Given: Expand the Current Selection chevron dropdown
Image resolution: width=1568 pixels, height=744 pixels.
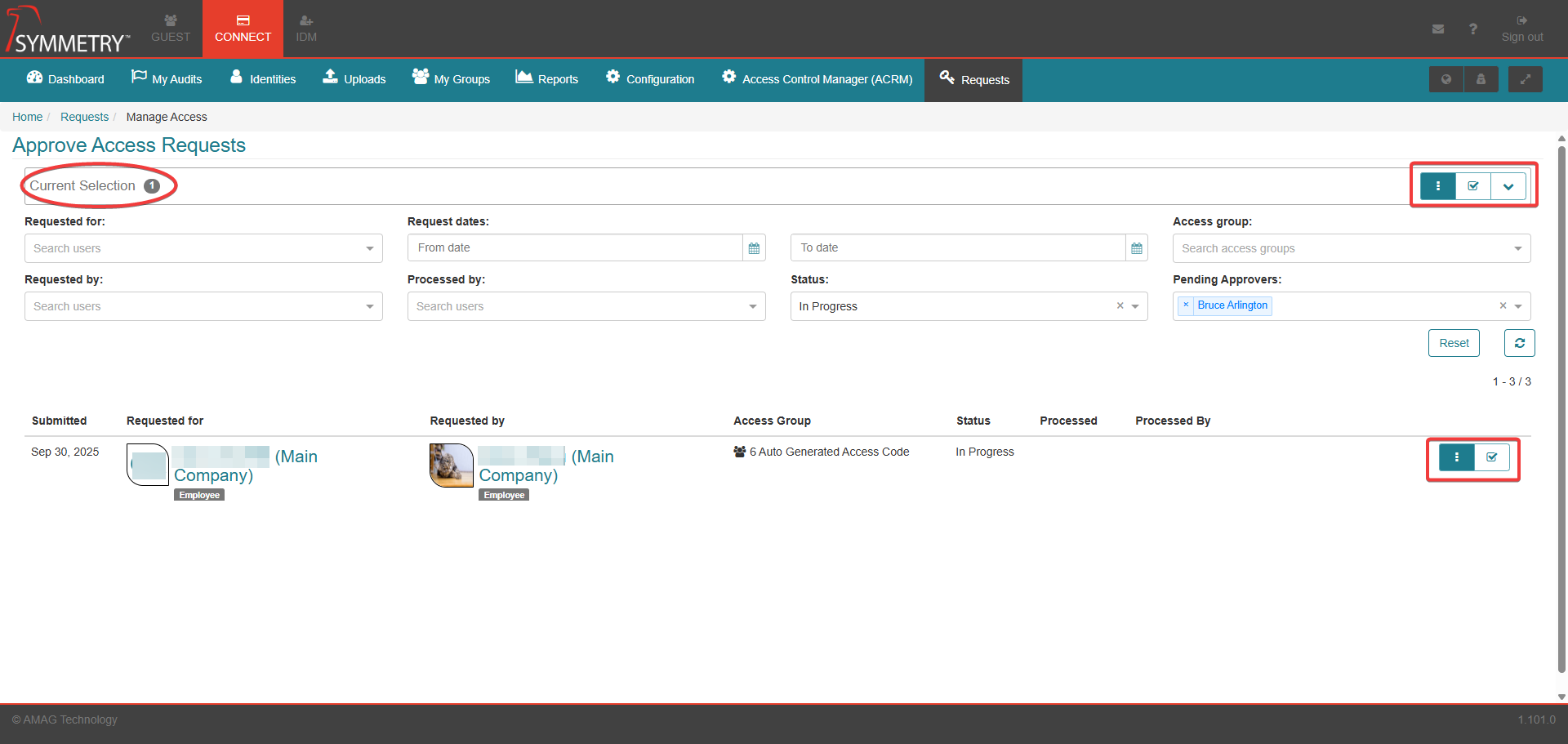Looking at the screenshot, I should [x=1508, y=186].
